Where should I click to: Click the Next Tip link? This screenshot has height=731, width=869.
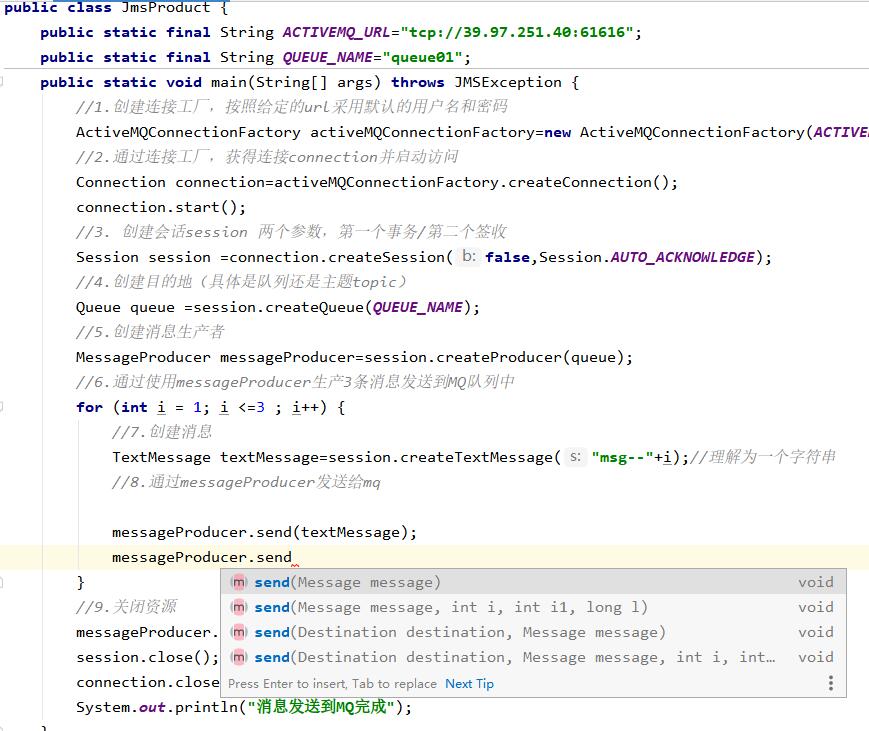coord(469,684)
